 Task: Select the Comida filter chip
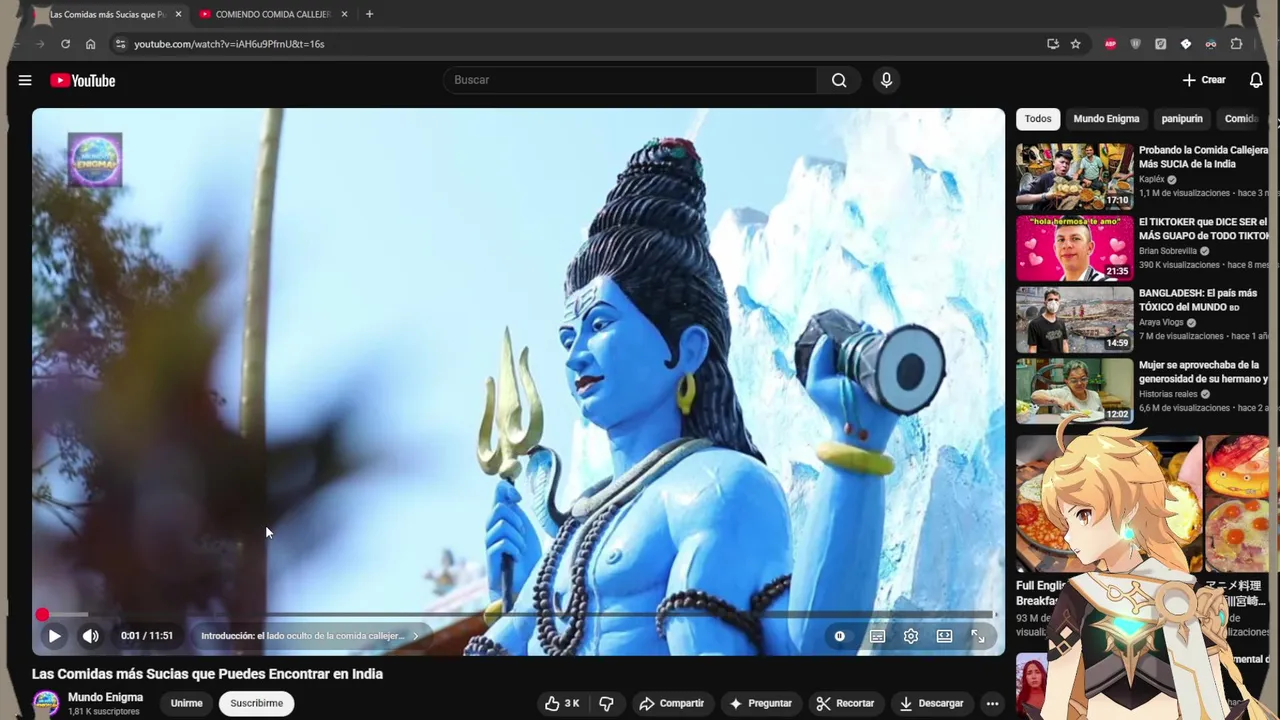point(1242,119)
